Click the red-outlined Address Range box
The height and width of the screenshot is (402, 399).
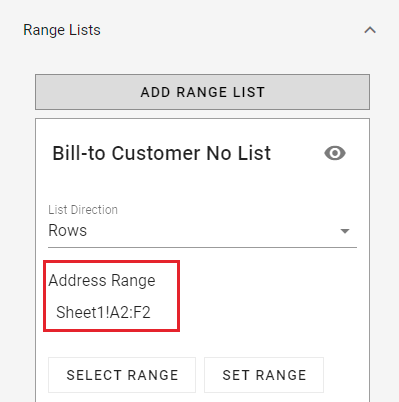[x=112, y=296]
